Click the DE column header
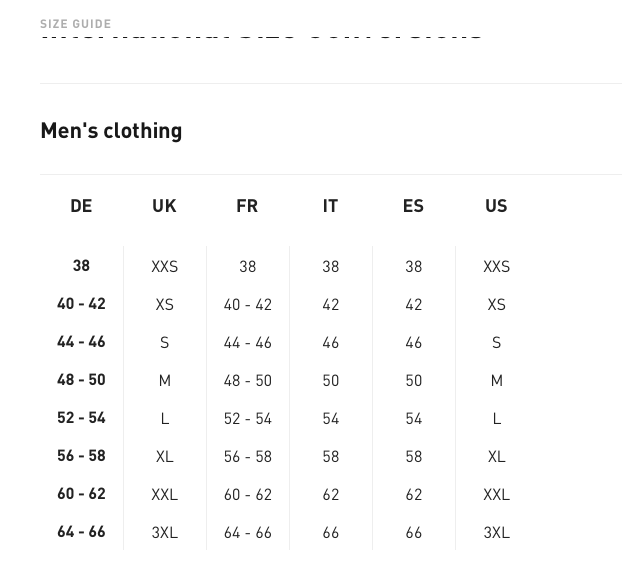The width and height of the screenshot is (622, 586). point(81,206)
